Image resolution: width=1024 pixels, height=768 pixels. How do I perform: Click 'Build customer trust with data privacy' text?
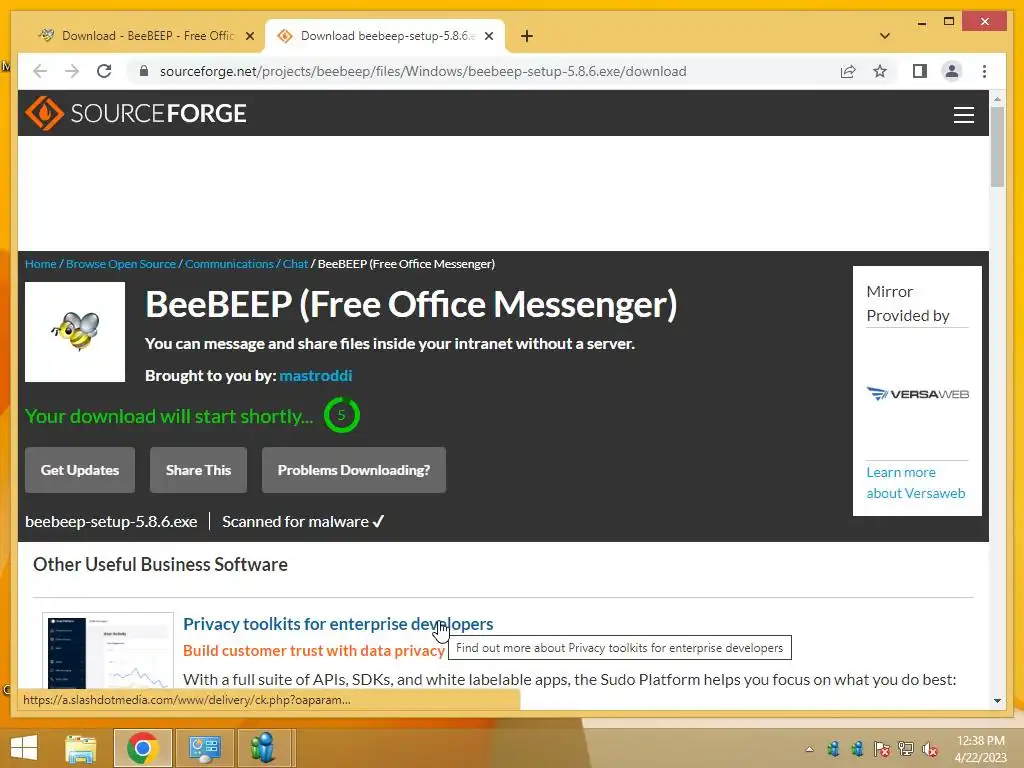pyautogui.click(x=313, y=650)
